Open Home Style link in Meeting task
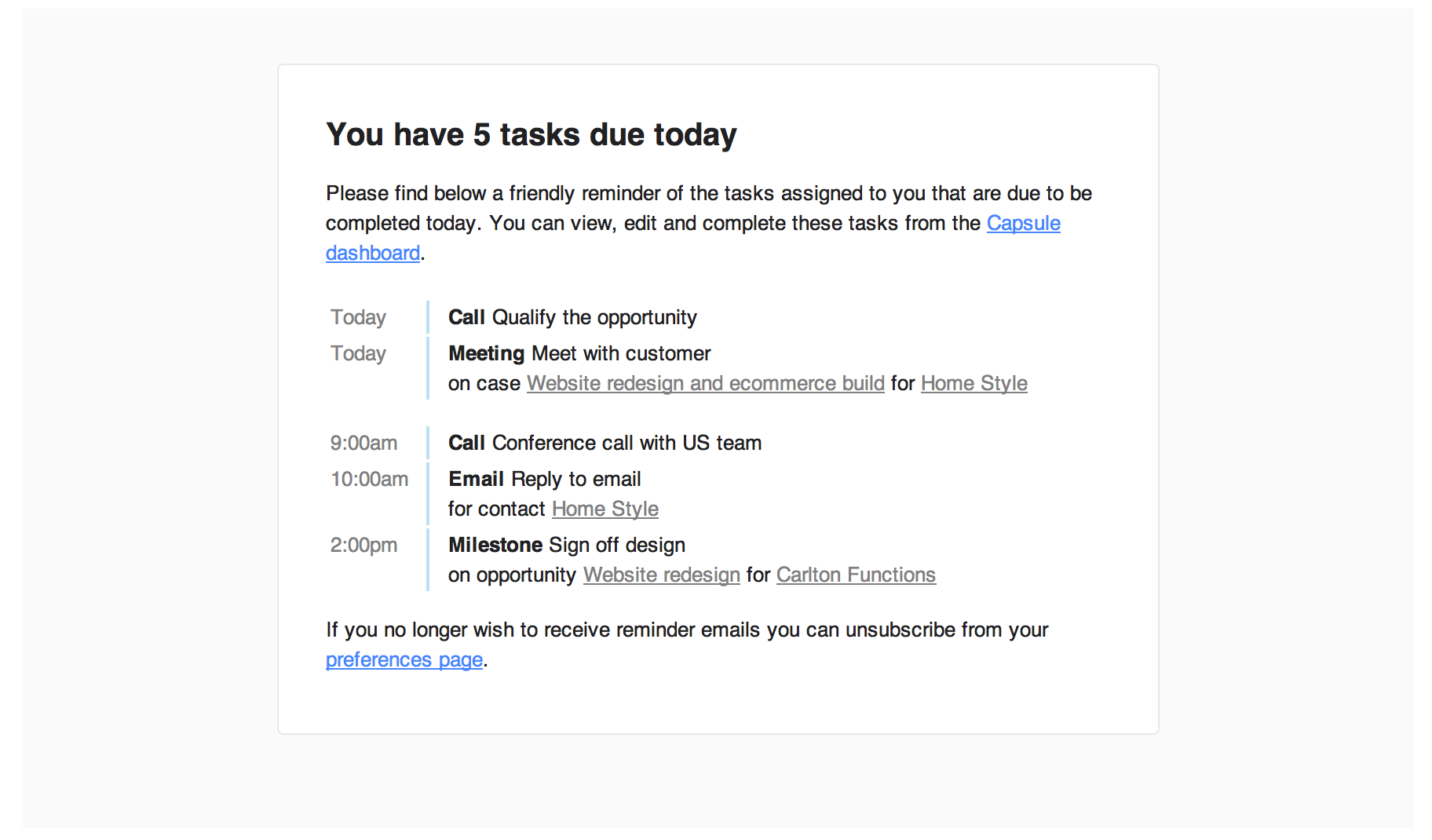Image resolution: width=1432 pixels, height=840 pixels. [x=974, y=383]
